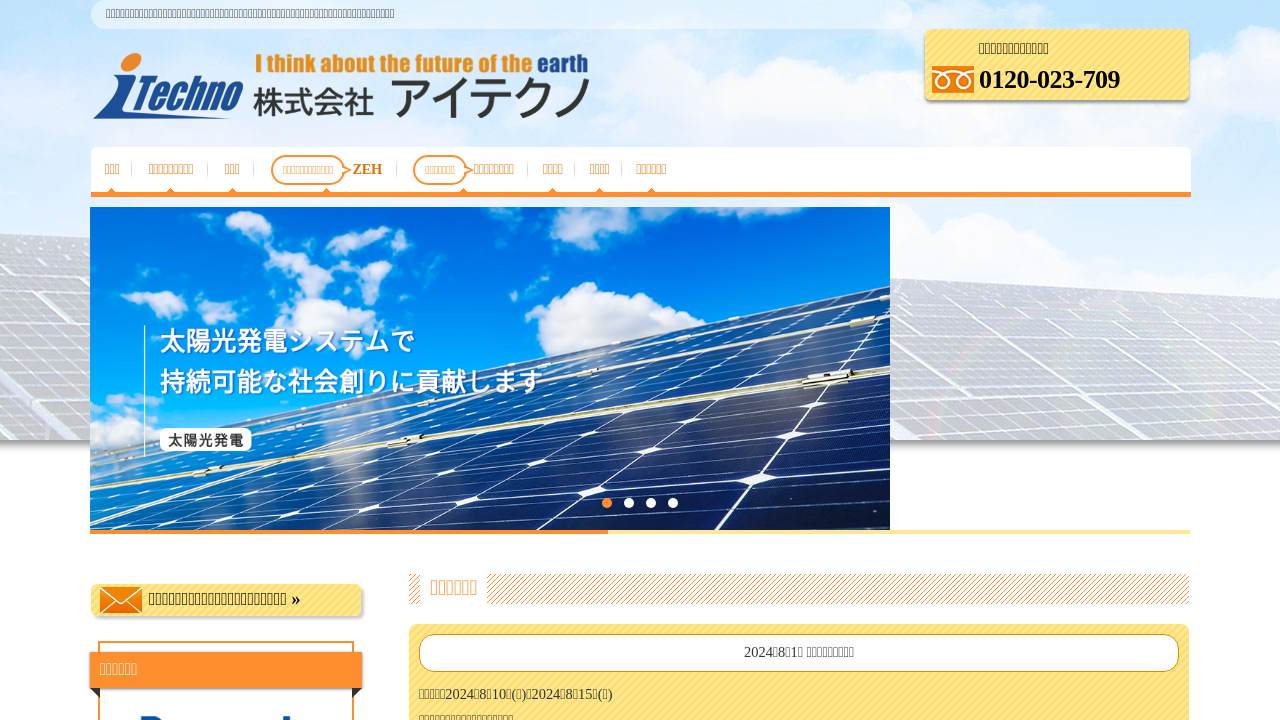This screenshot has width=1280, height=720.
Task: Click the orange slideshow progress bar
Action: 349,532
